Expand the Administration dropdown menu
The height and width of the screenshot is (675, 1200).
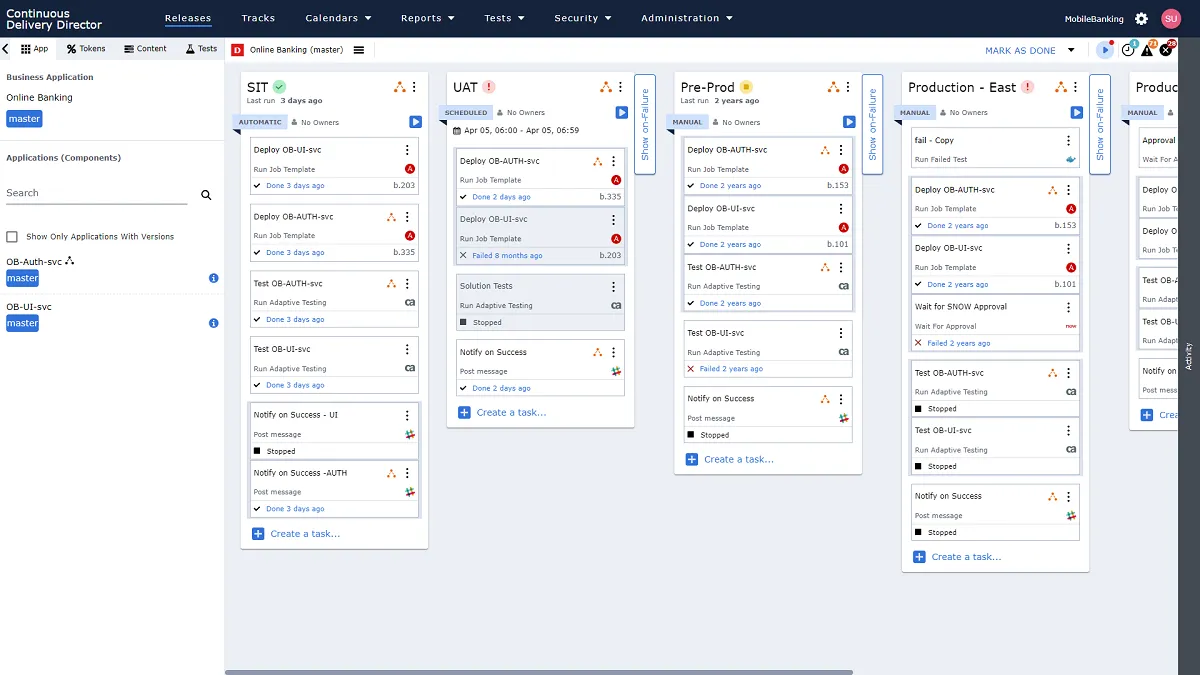(x=687, y=18)
